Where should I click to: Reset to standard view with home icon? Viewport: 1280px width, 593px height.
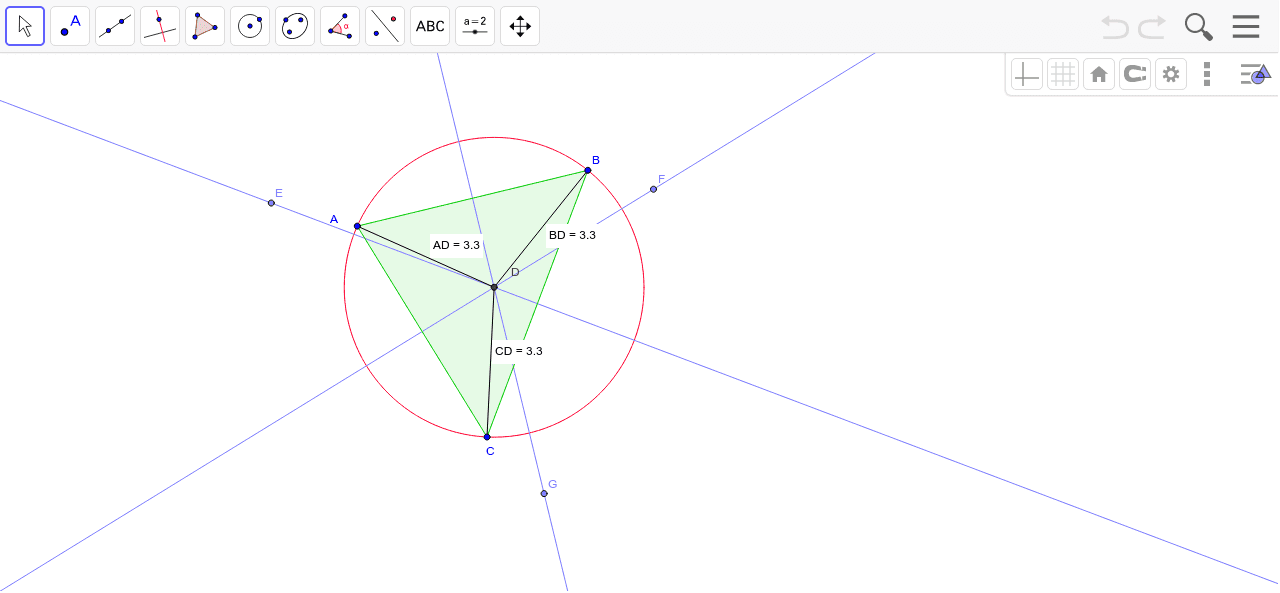(1099, 74)
